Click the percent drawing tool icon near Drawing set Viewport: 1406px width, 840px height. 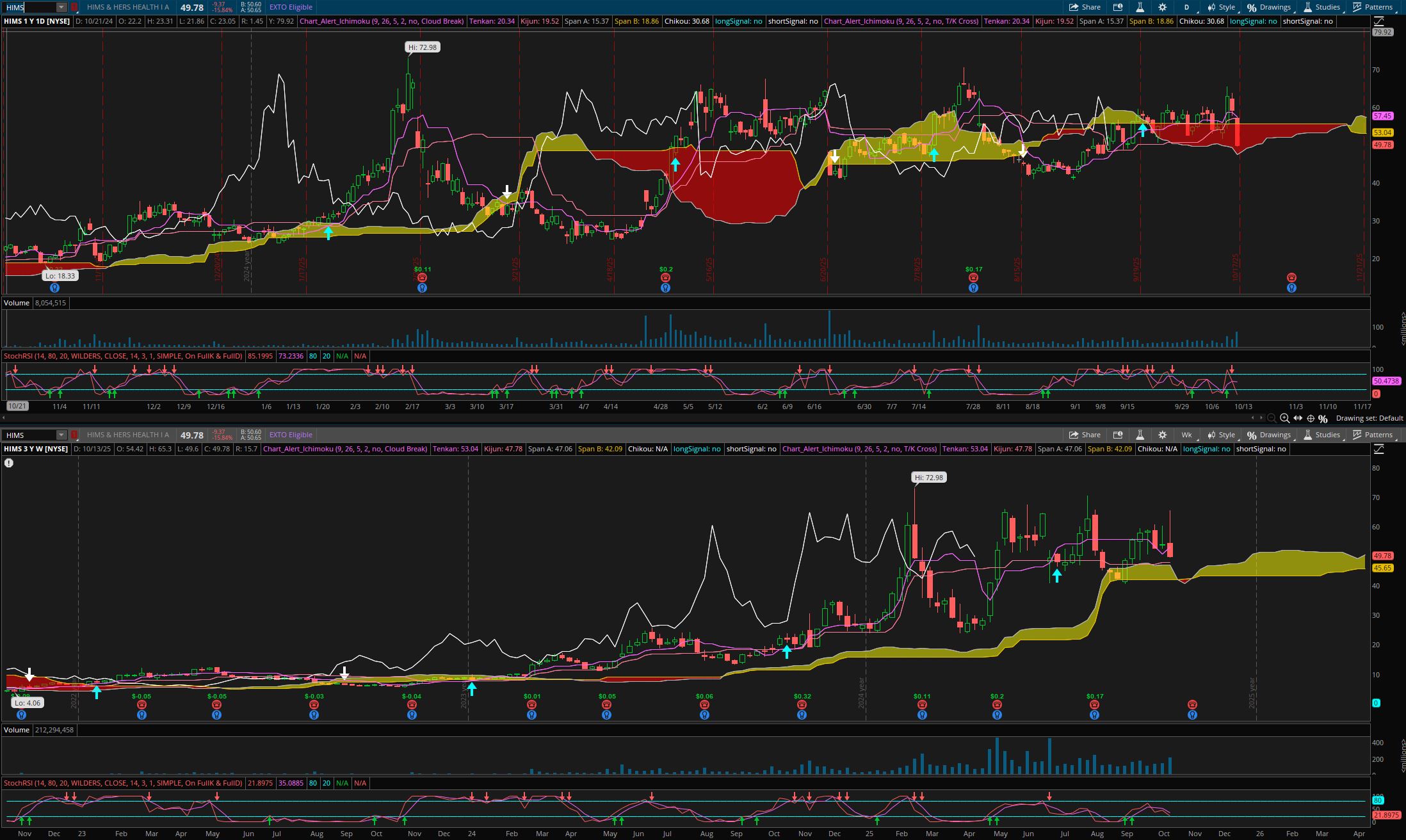pos(1323,418)
